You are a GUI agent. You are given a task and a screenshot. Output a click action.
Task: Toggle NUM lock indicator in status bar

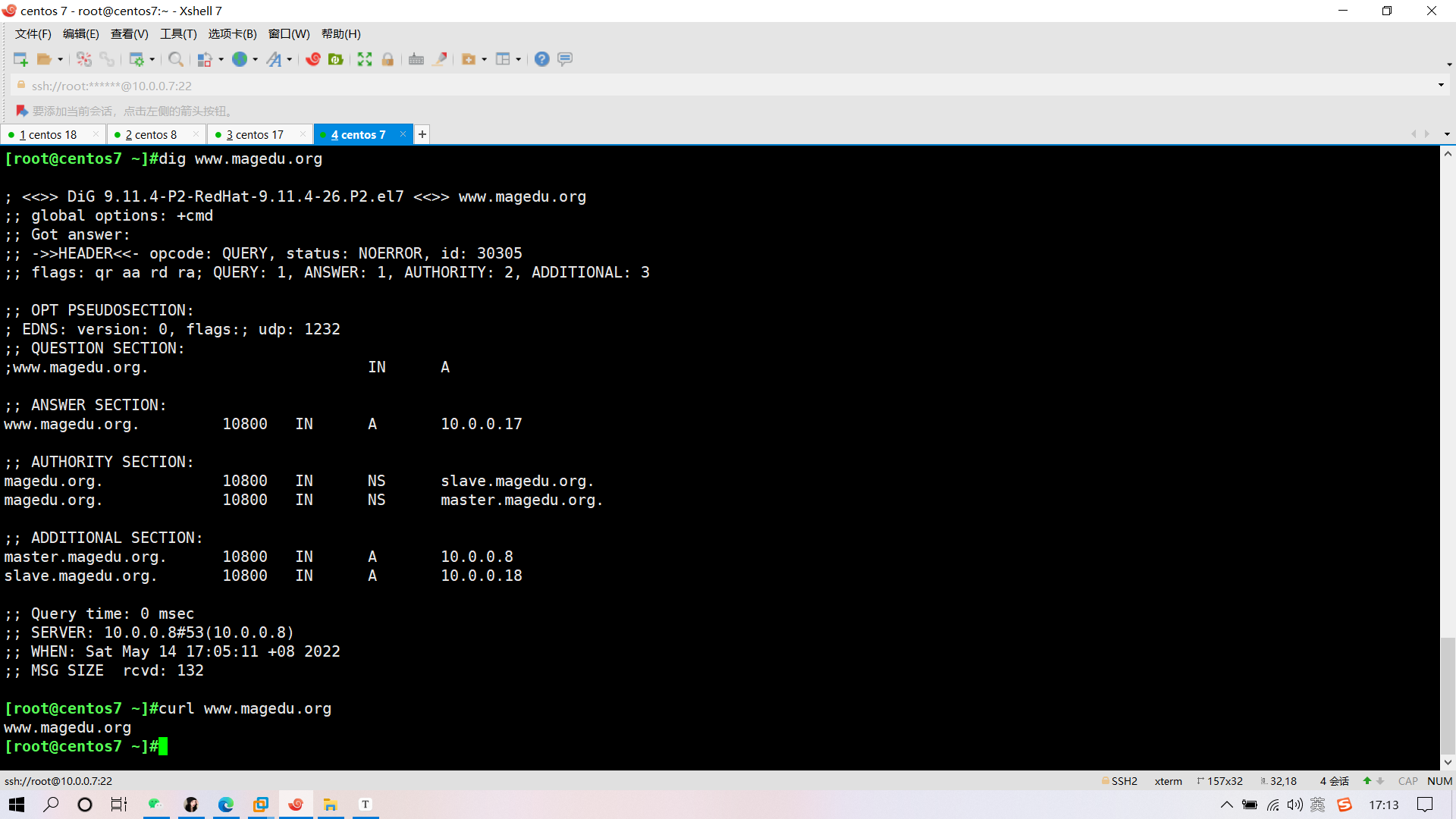pyautogui.click(x=1439, y=781)
